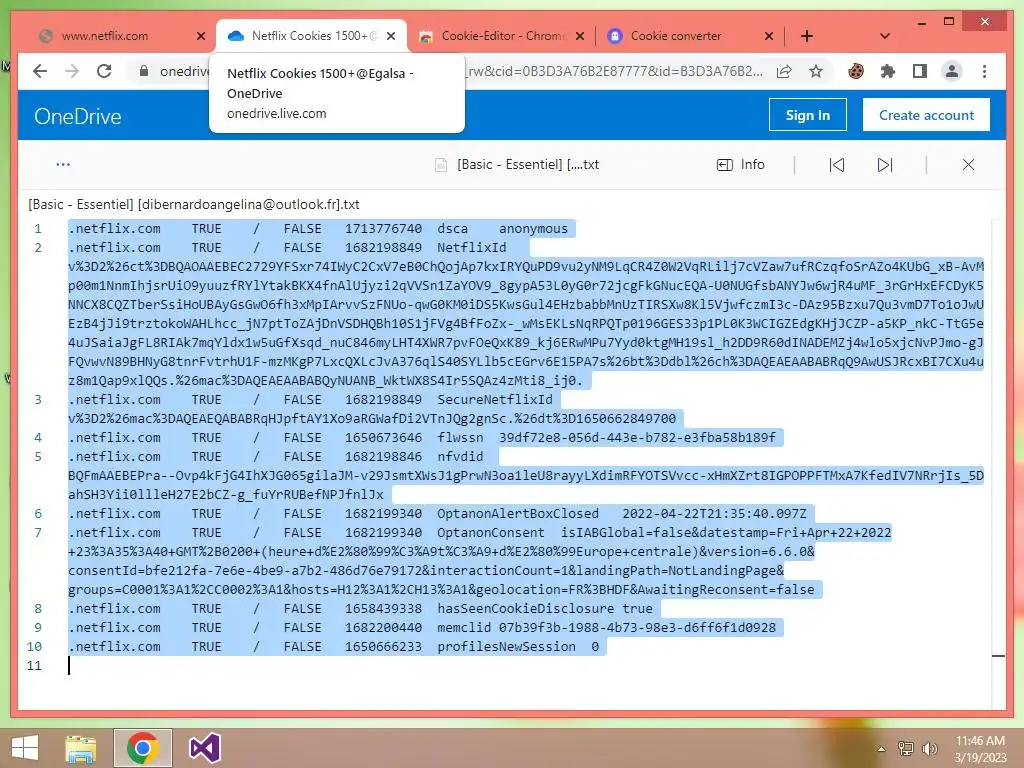
Task: Open the Windows Start button
Action: pyautogui.click(x=25, y=748)
